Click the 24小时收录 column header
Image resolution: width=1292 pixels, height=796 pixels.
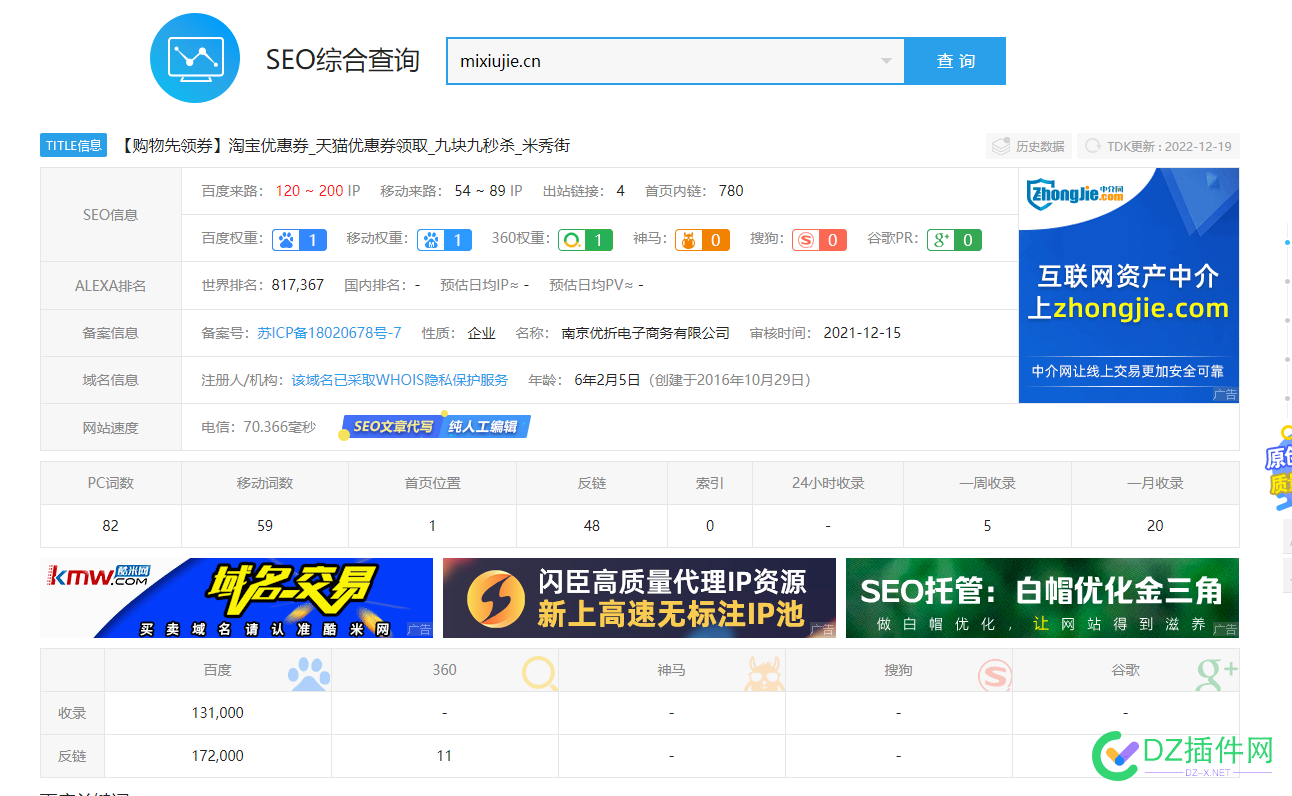[828, 483]
